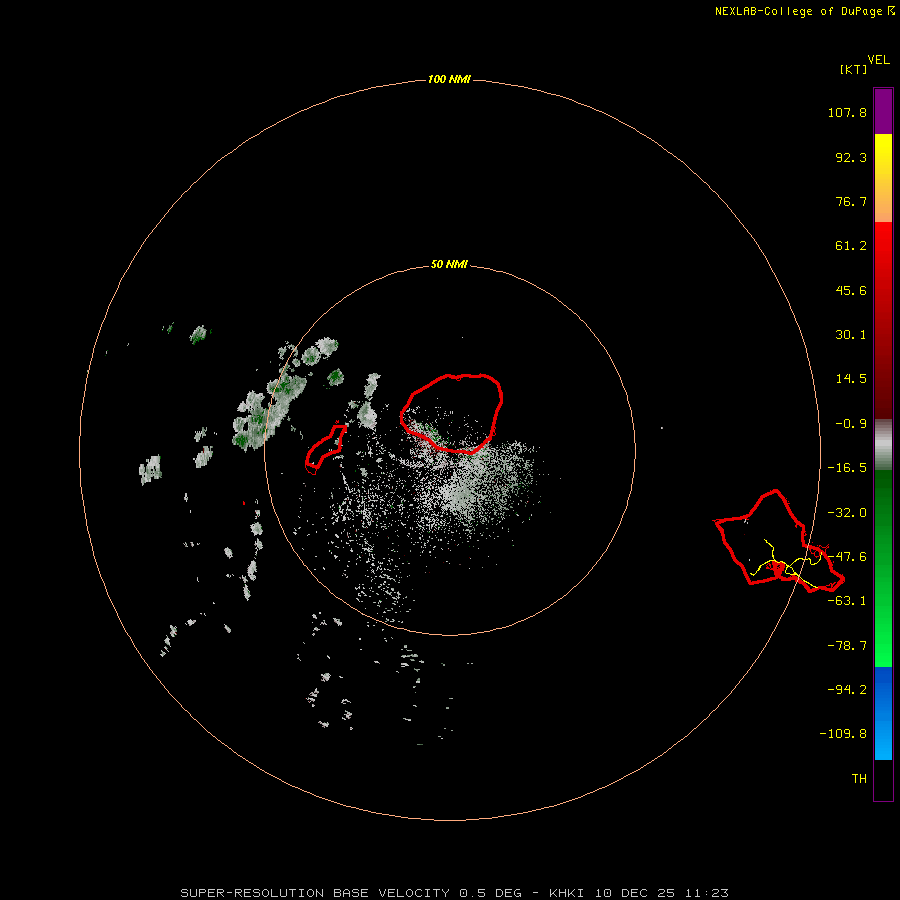Click the -32.0 velocity scale value
900x900 pixels.
pos(847,513)
